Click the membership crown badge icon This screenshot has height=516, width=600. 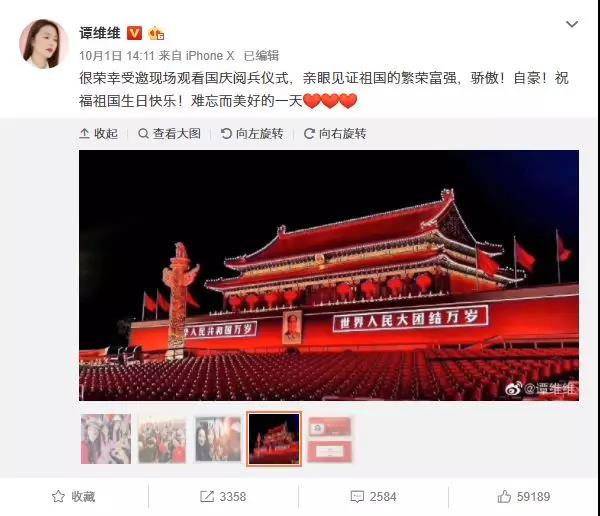tap(156, 34)
